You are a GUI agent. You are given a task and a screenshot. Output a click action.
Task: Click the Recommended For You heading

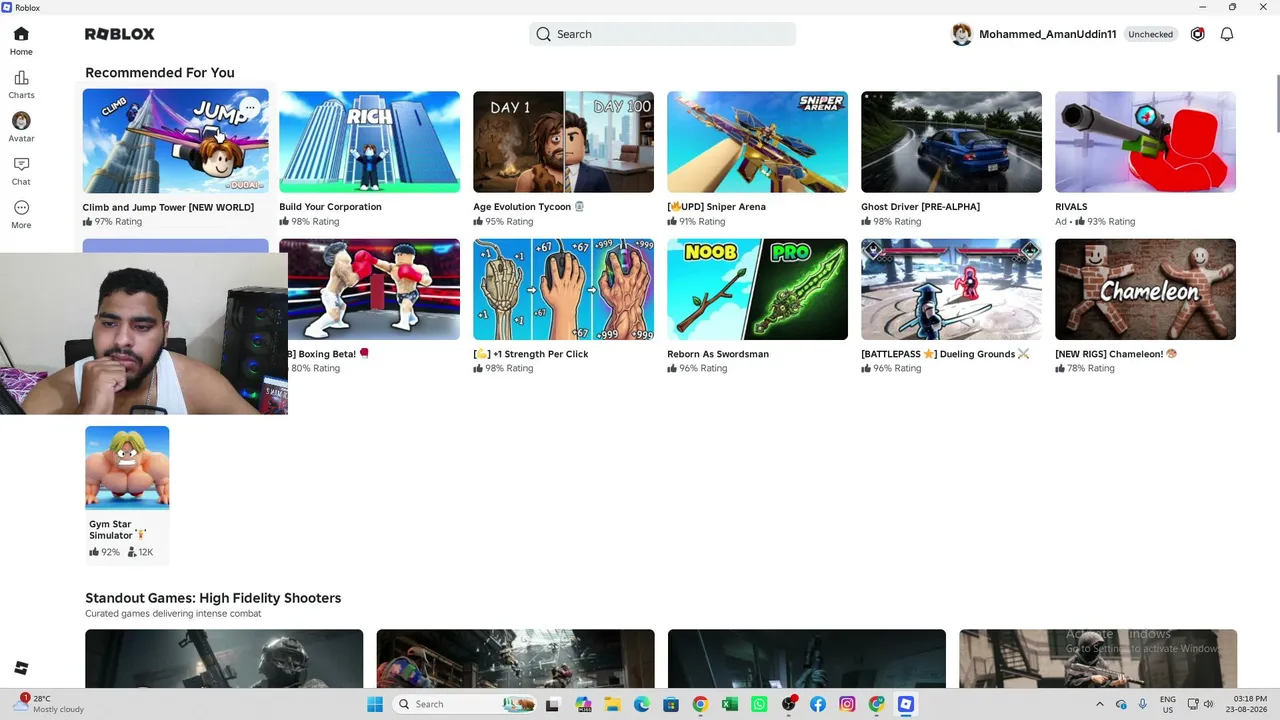tap(160, 73)
